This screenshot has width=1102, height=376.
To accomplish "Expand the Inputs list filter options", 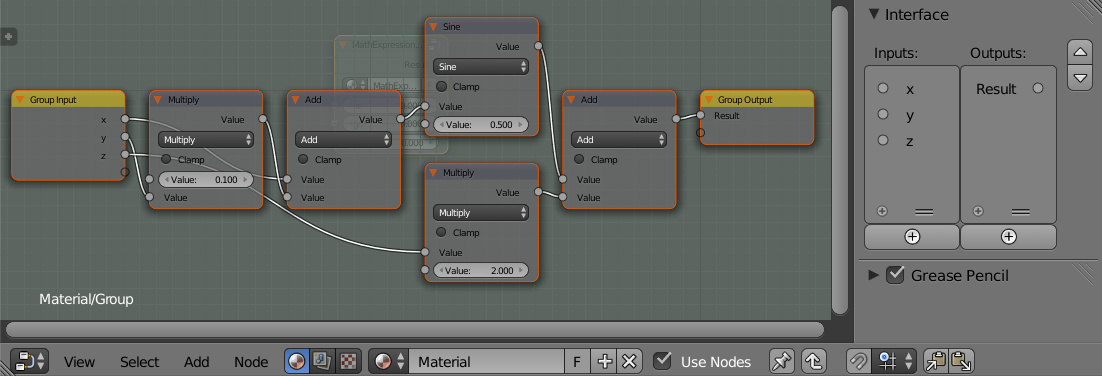I will tap(883, 211).
